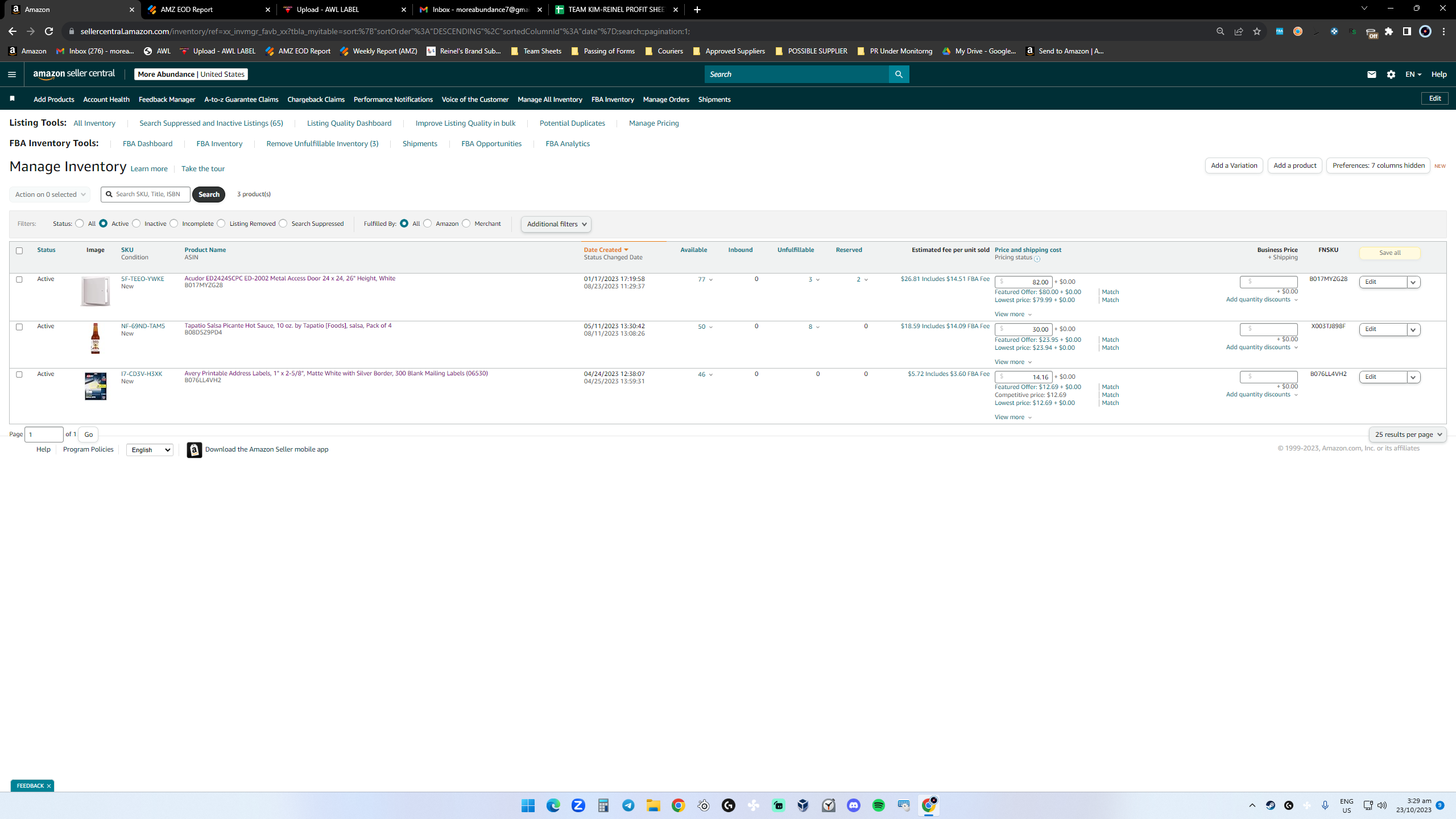Close the Feedback widget
Image resolution: width=1456 pixels, height=819 pixels.
49,786
